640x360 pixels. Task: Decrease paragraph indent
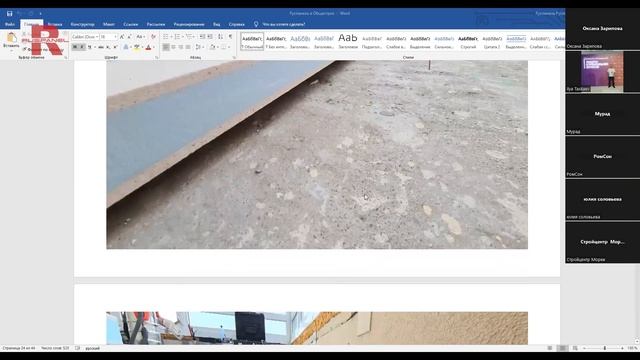click(202, 37)
